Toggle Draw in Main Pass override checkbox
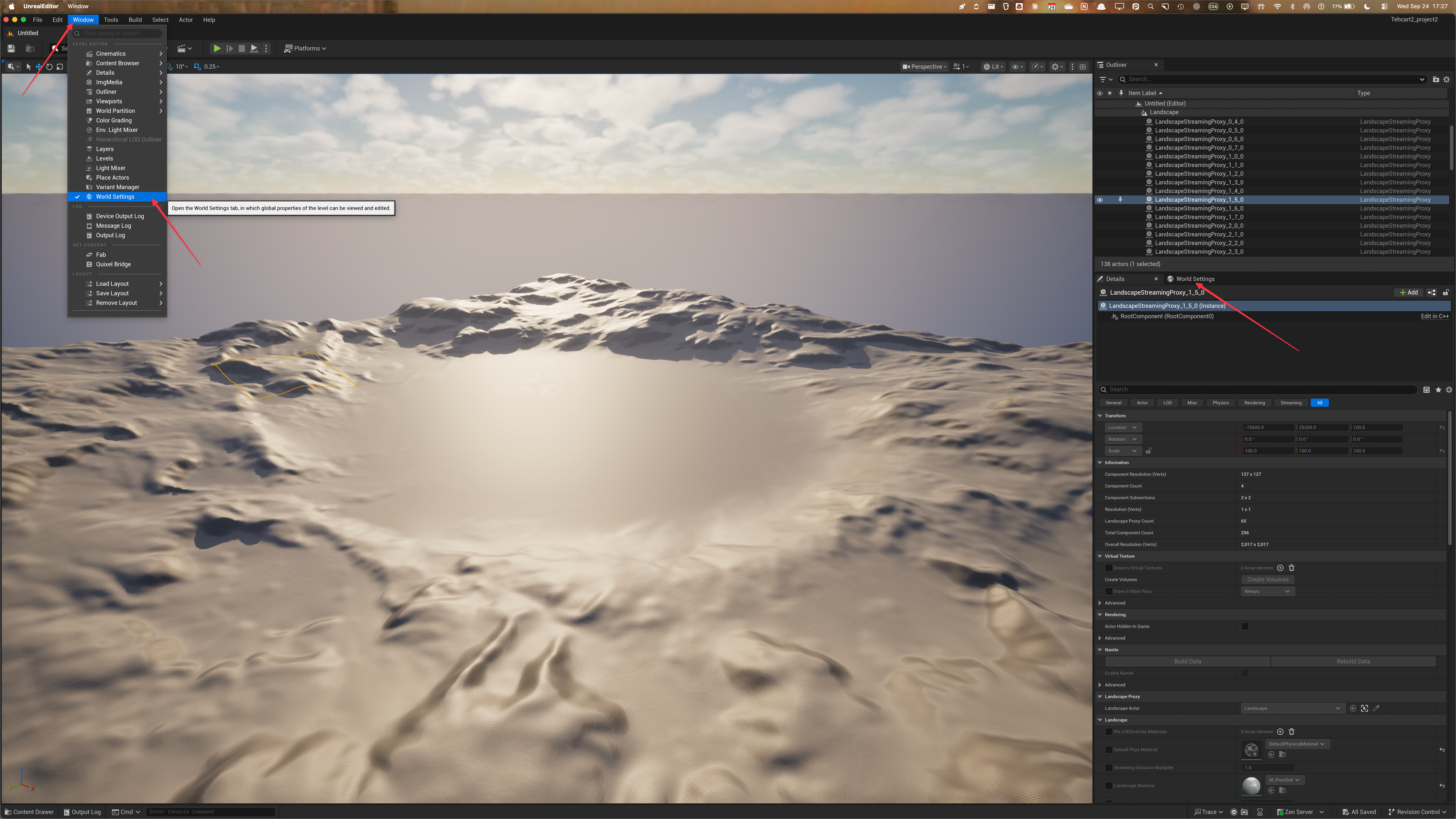This screenshot has width=1456, height=819. (1108, 592)
